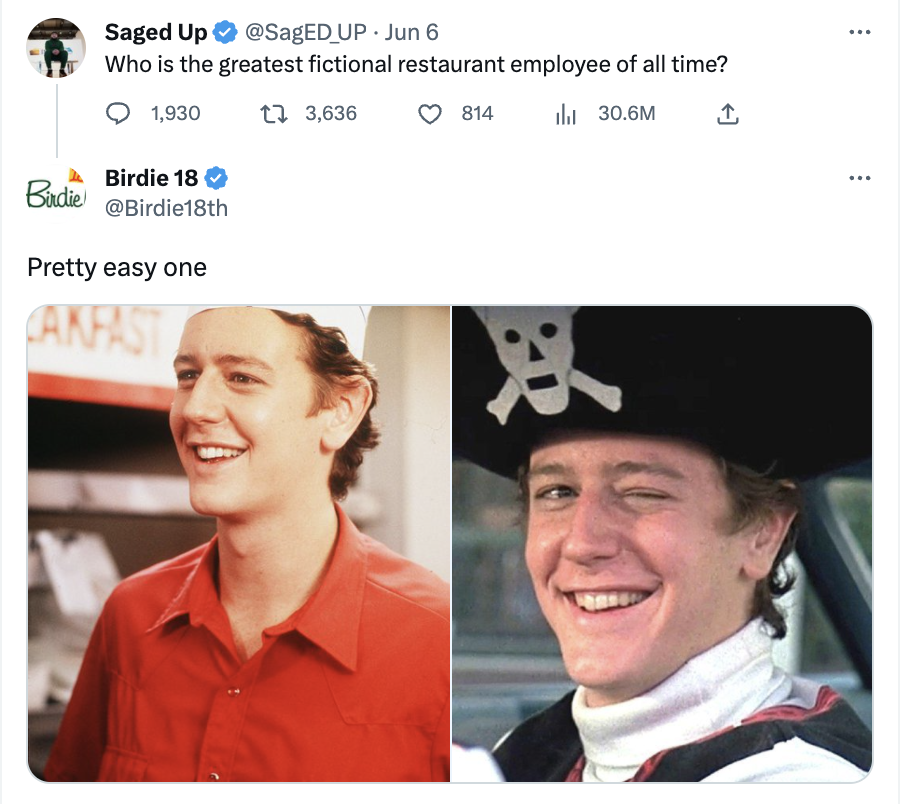Screen dimensions: 900x804
Task: Click the Birdie 18 verified badge
Action: tap(216, 178)
